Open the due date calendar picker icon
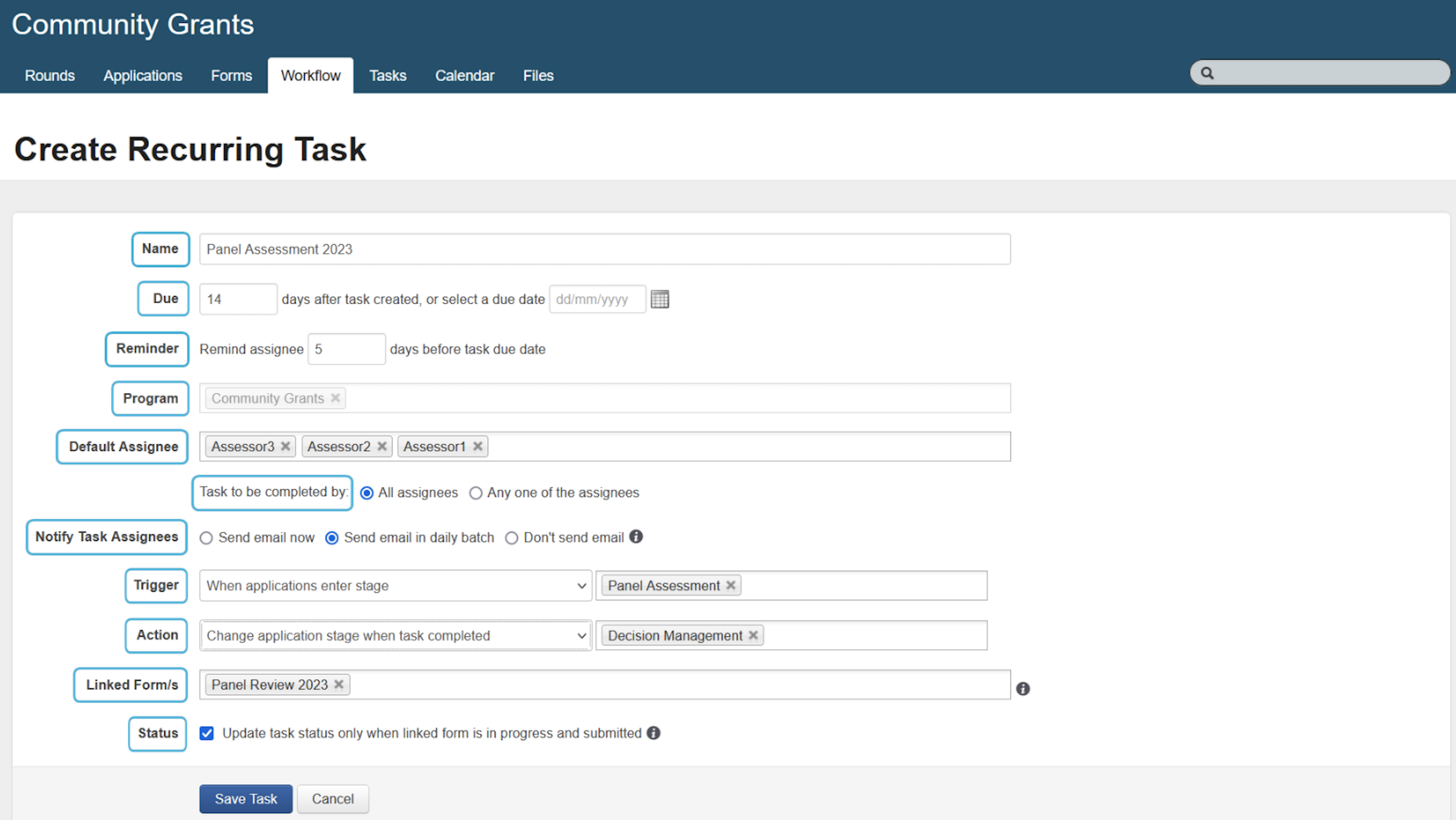The width and height of the screenshot is (1456, 820). (659, 299)
